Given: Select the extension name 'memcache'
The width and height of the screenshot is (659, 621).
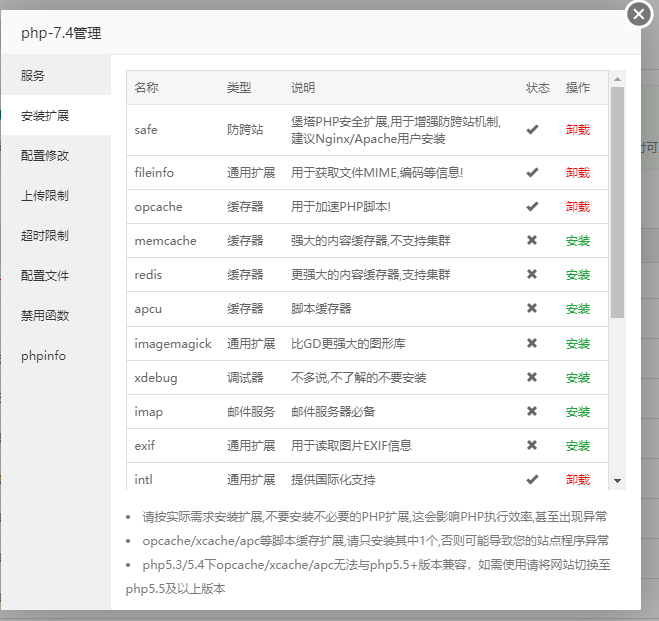Looking at the screenshot, I should pos(165,241).
